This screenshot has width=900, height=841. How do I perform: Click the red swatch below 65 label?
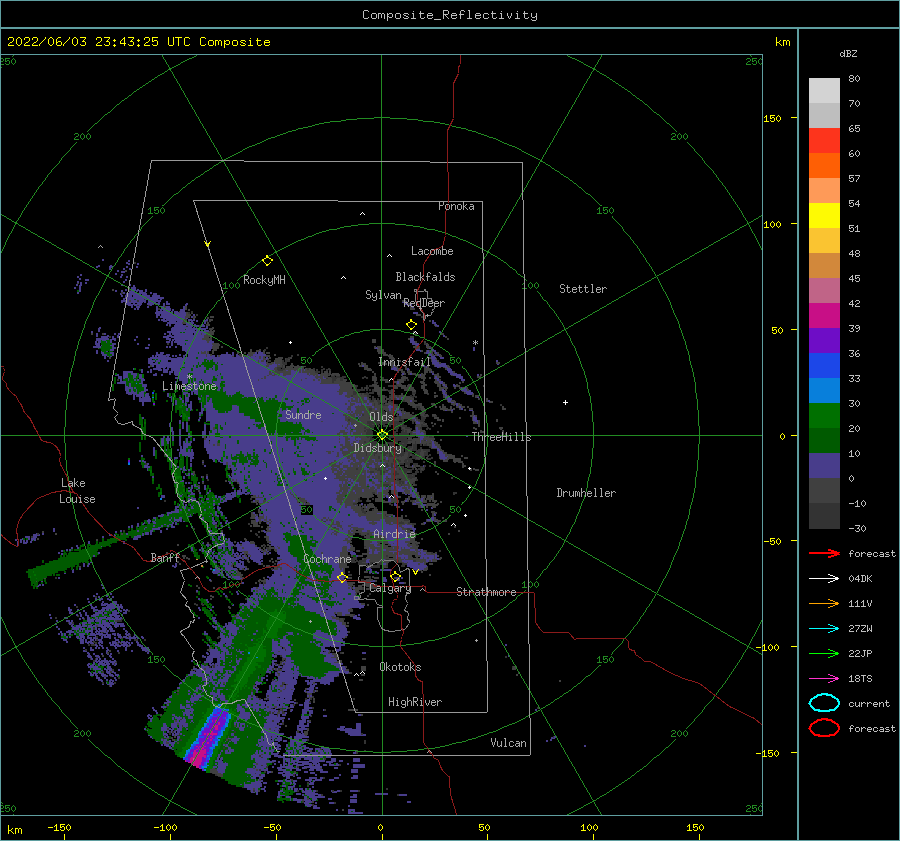(x=824, y=141)
